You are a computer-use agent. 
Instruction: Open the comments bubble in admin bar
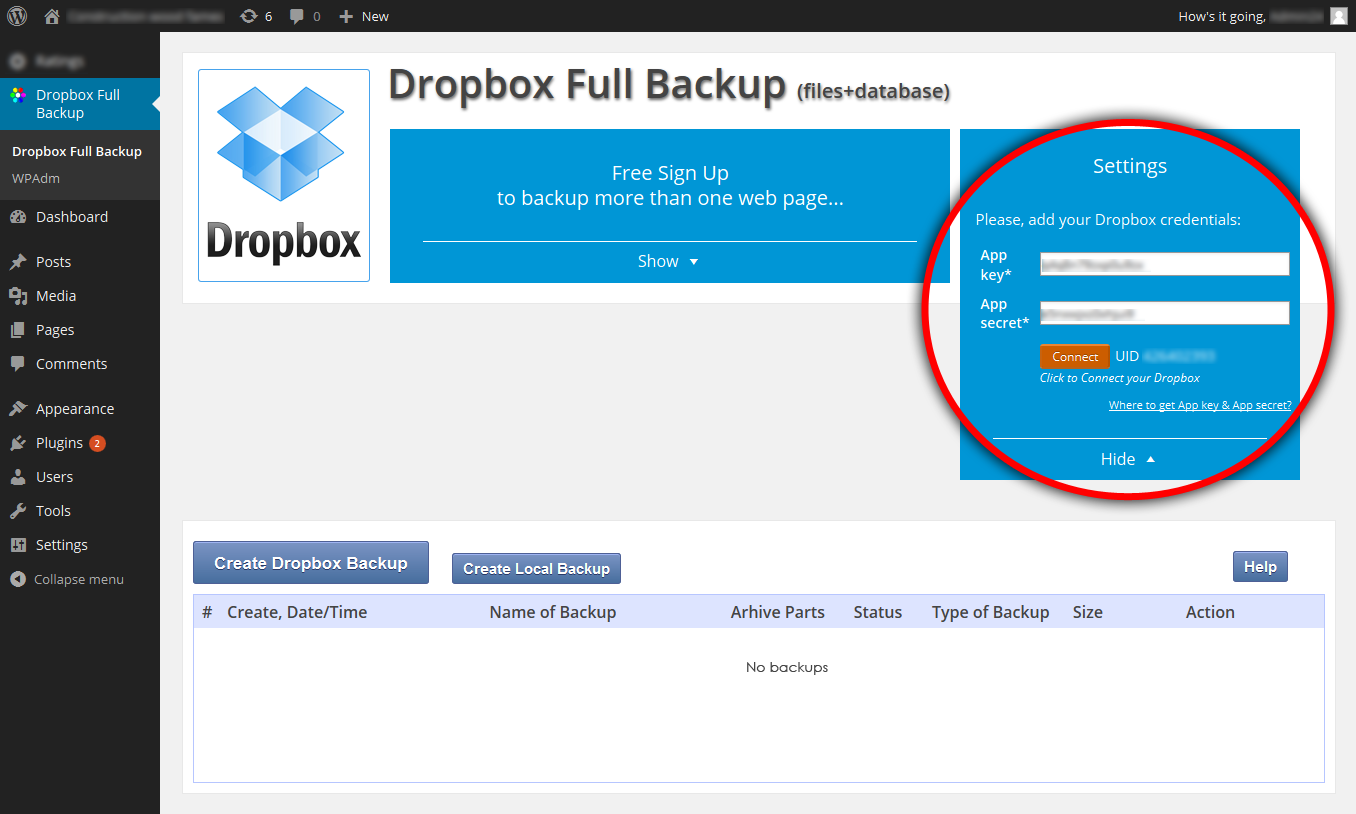pyautogui.click(x=297, y=16)
